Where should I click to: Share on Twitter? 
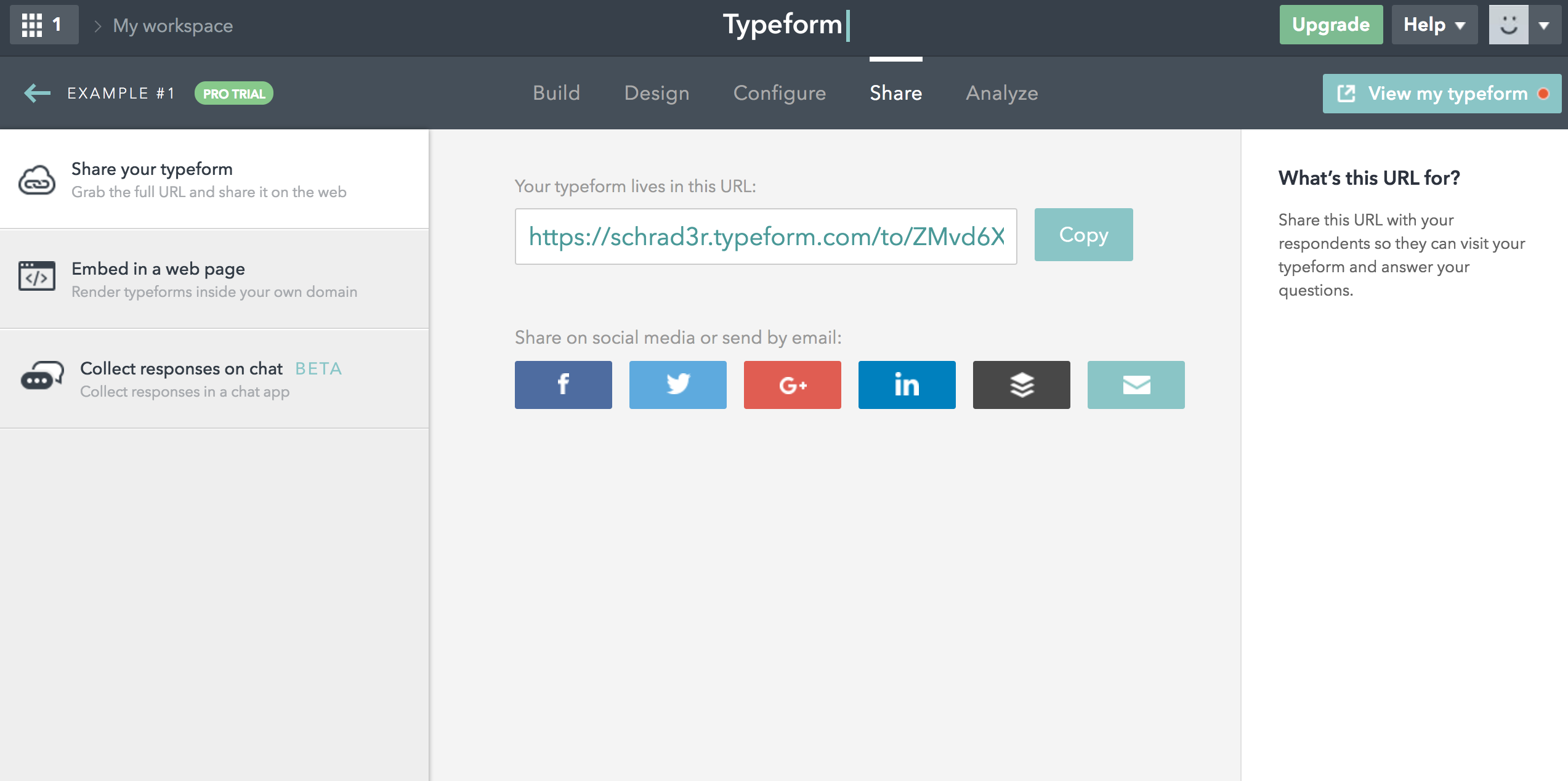point(678,385)
